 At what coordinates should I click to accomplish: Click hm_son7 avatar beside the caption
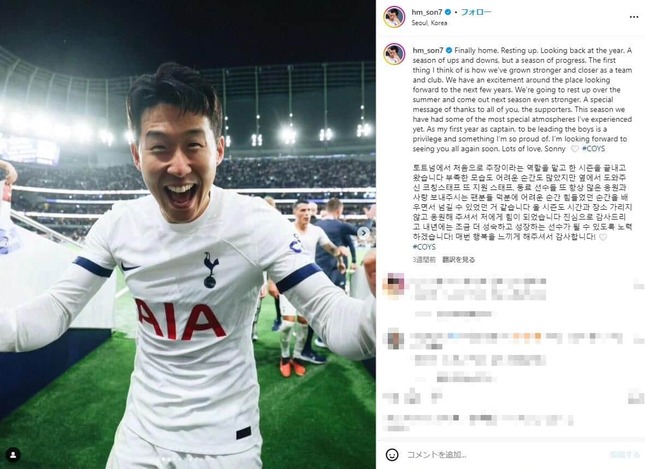pyautogui.click(x=394, y=54)
